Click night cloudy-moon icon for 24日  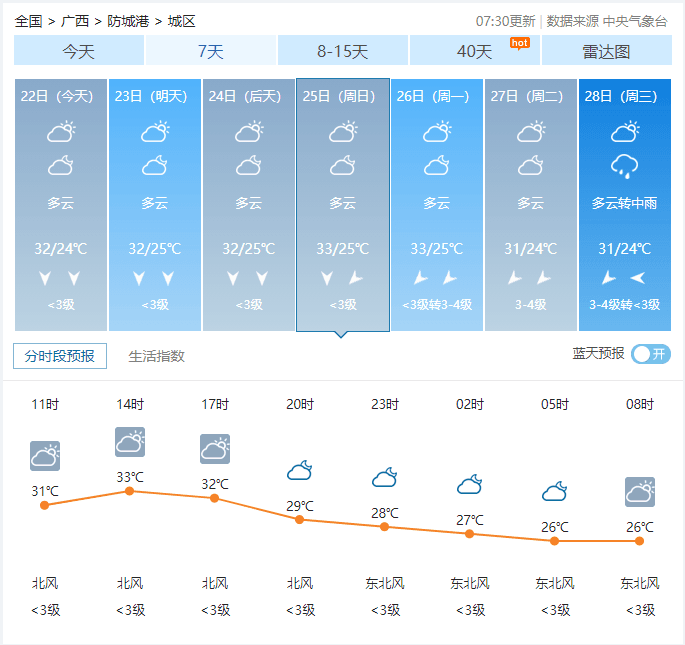click(249, 165)
